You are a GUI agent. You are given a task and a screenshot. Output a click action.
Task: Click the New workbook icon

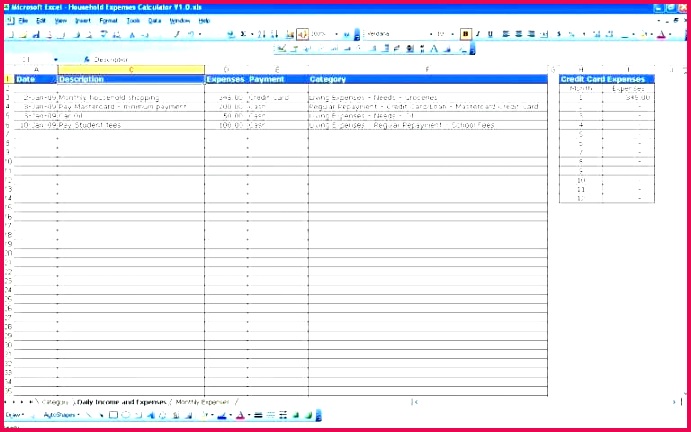[11, 34]
